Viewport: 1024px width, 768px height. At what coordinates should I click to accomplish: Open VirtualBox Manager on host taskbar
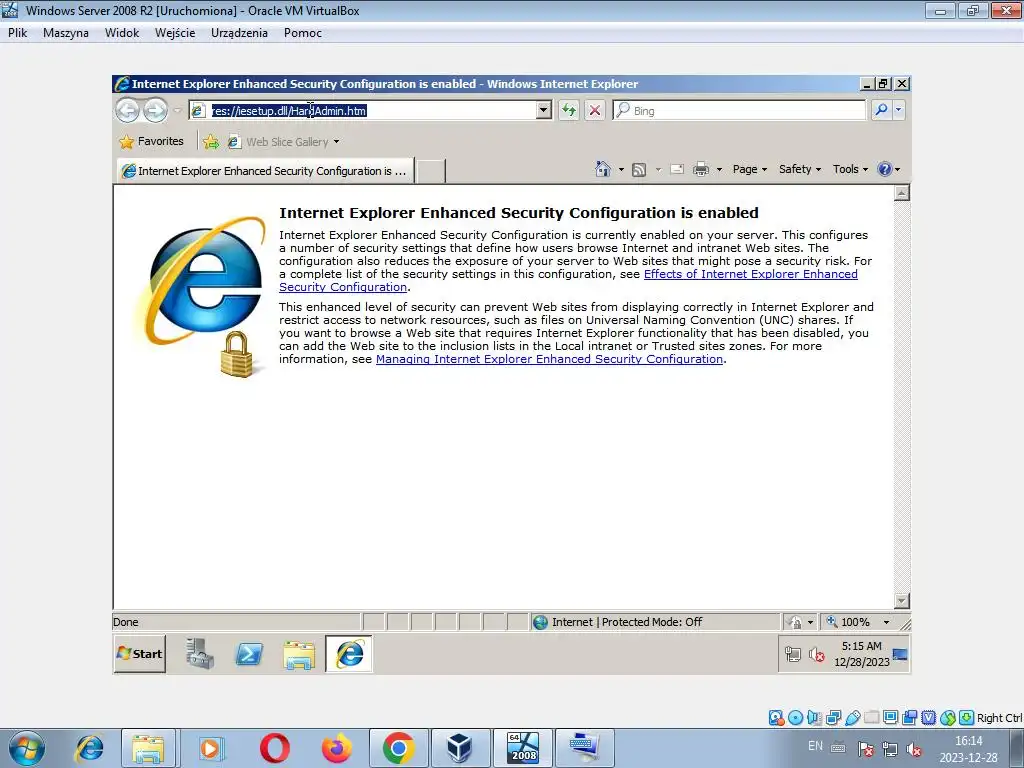pyautogui.click(x=460, y=748)
